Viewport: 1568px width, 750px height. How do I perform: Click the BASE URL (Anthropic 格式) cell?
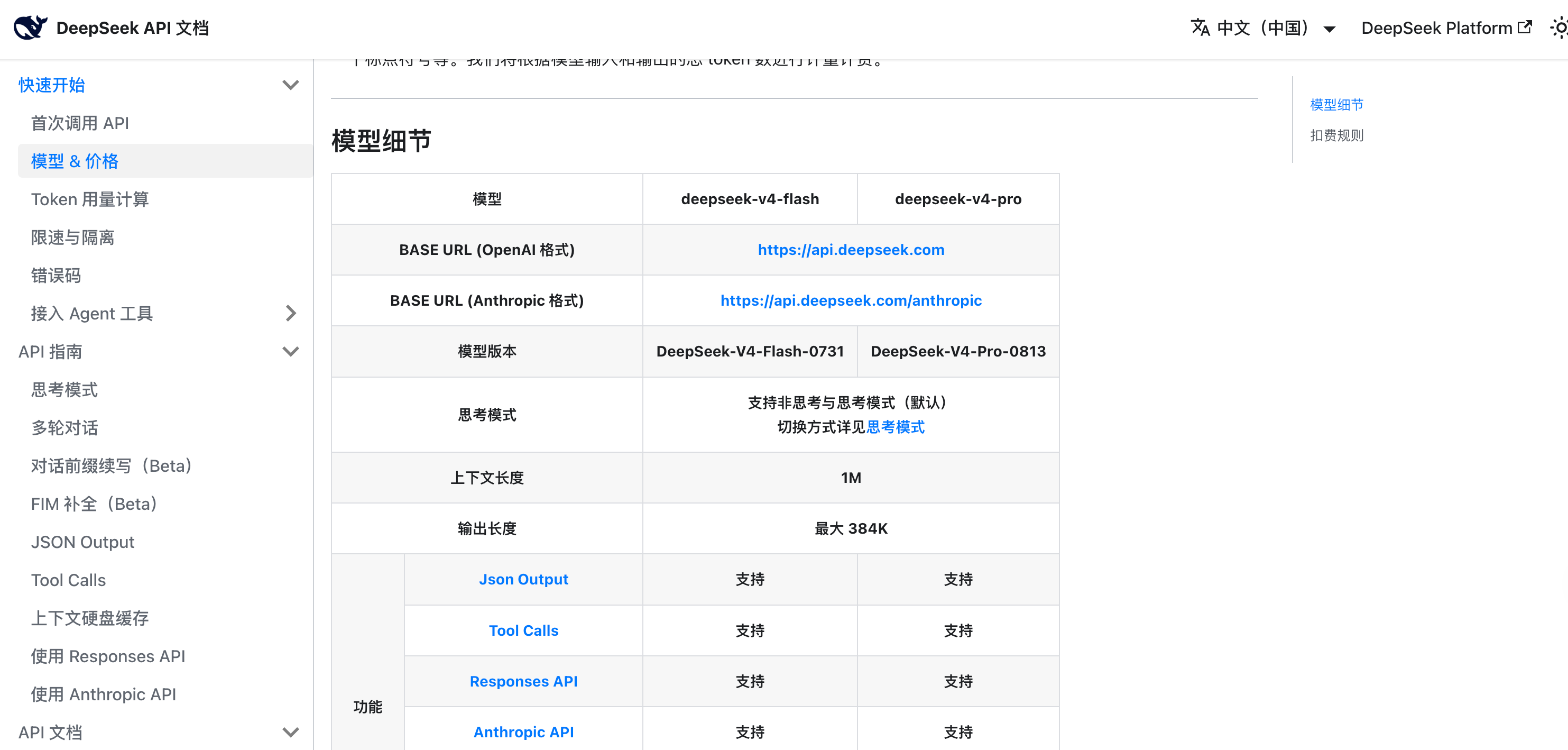(487, 300)
